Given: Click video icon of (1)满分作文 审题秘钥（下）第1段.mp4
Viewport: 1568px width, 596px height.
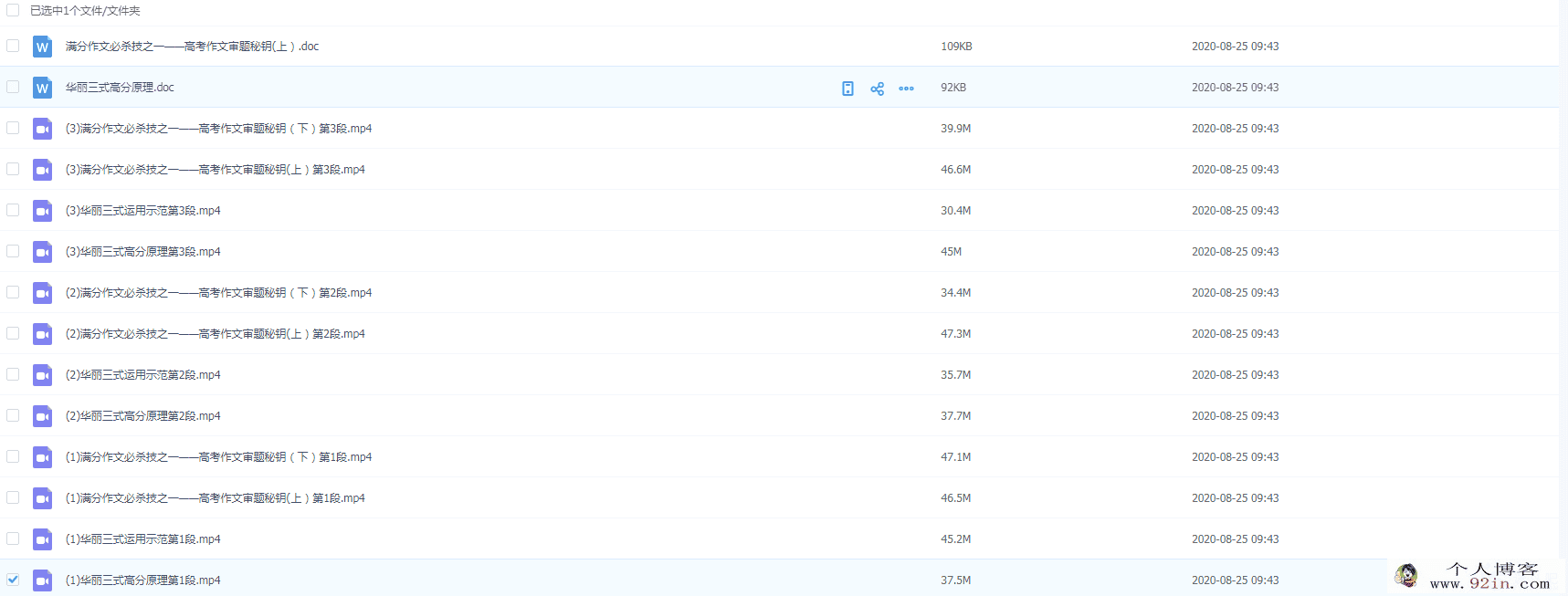Looking at the screenshot, I should point(42,457).
